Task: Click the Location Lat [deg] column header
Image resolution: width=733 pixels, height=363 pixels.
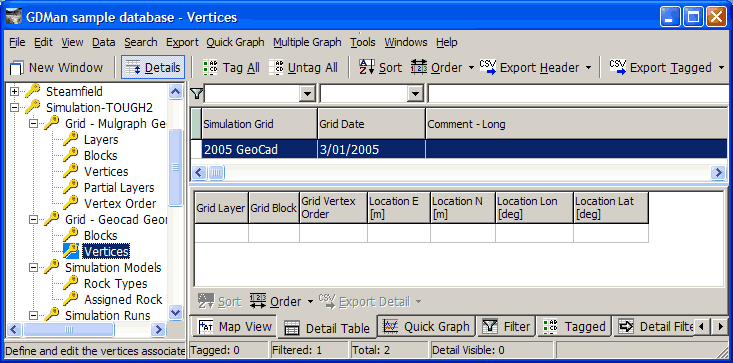Action: (x=611, y=208)
